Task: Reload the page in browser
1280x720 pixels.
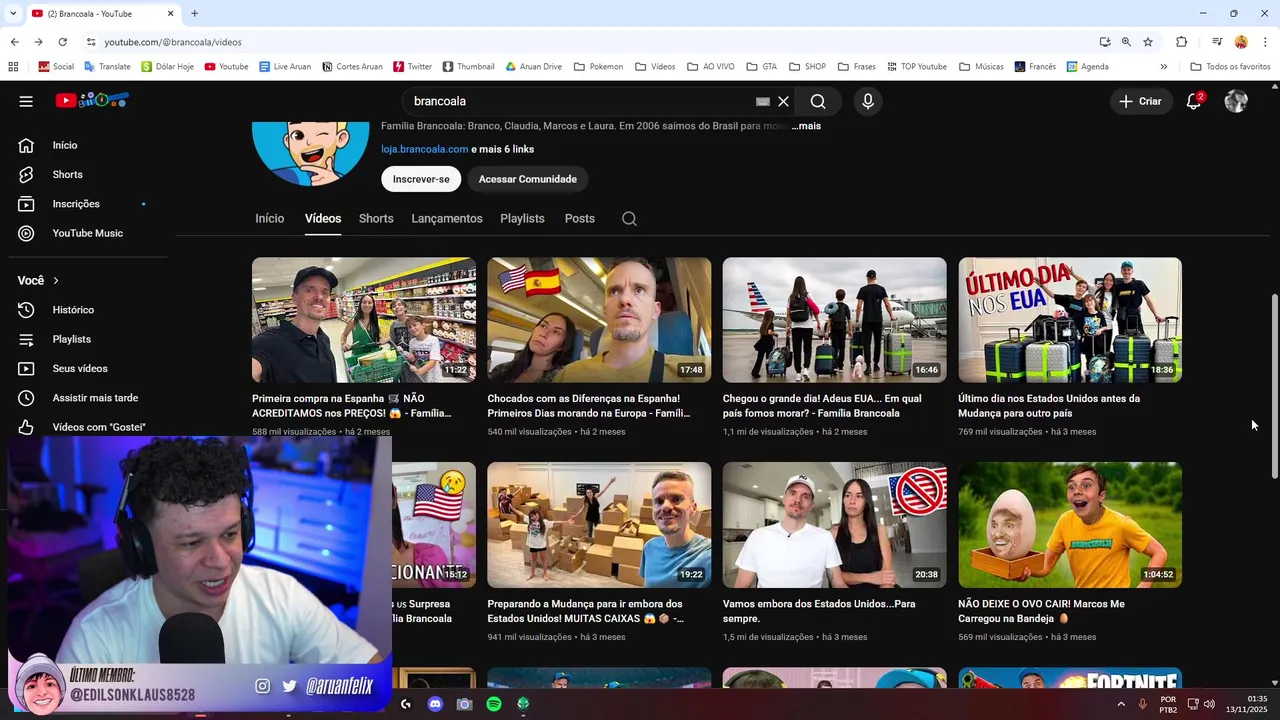Action: coord(62,42)
